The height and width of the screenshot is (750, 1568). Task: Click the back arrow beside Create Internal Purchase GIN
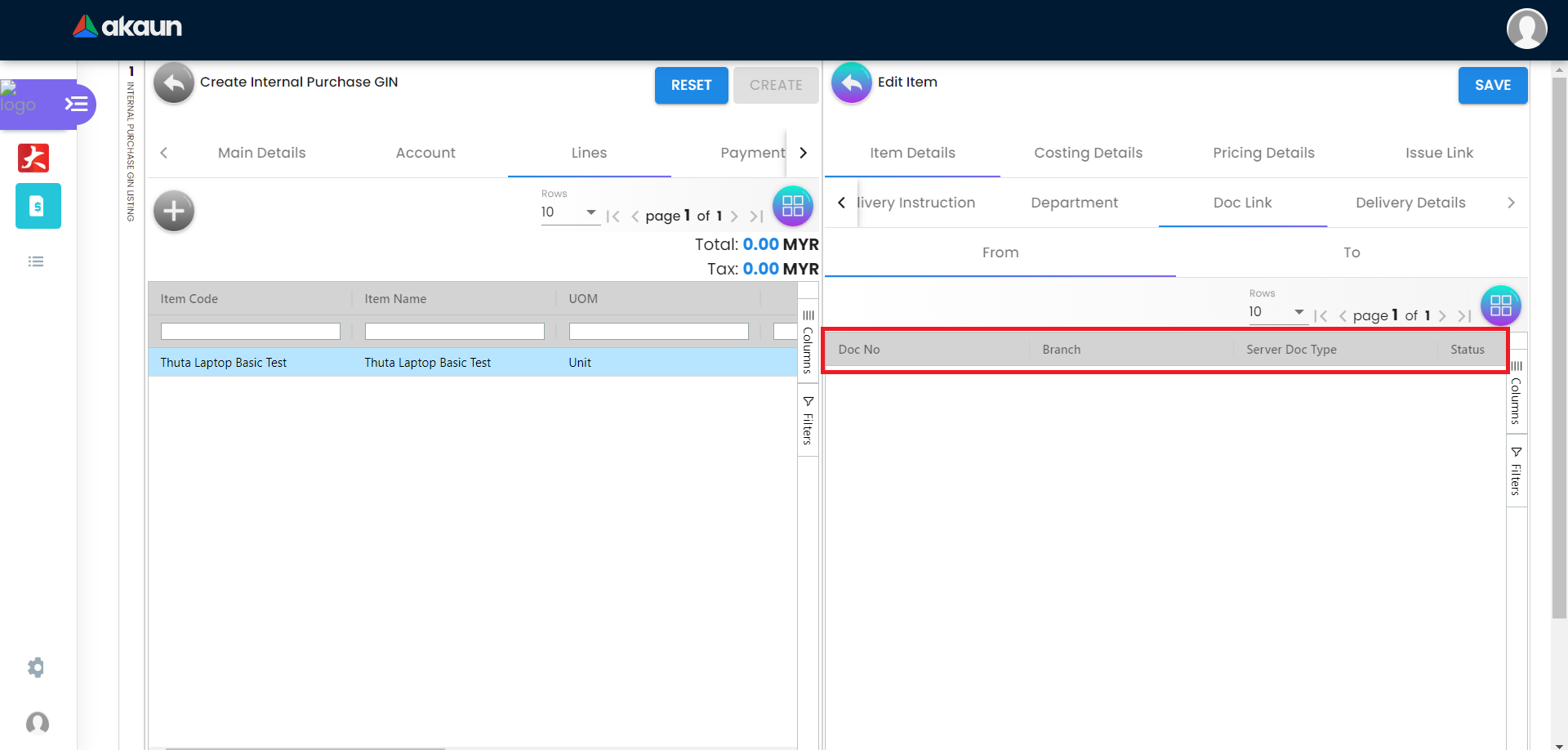[174, 83]
